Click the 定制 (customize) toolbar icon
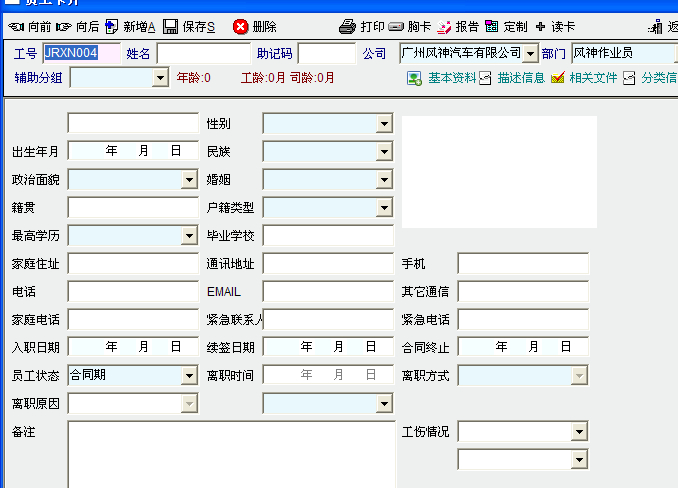Screen dimensions: 678x488 492,27
